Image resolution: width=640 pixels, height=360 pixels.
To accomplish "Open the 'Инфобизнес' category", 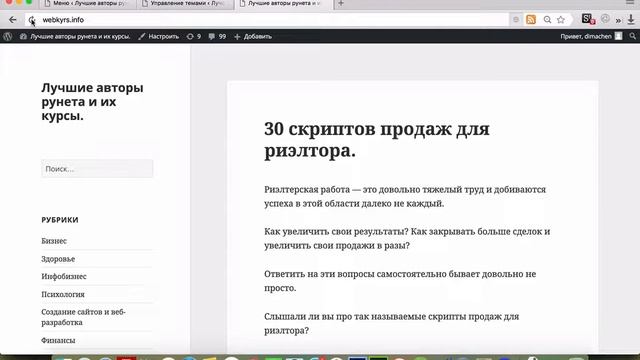I will point(64,276).
